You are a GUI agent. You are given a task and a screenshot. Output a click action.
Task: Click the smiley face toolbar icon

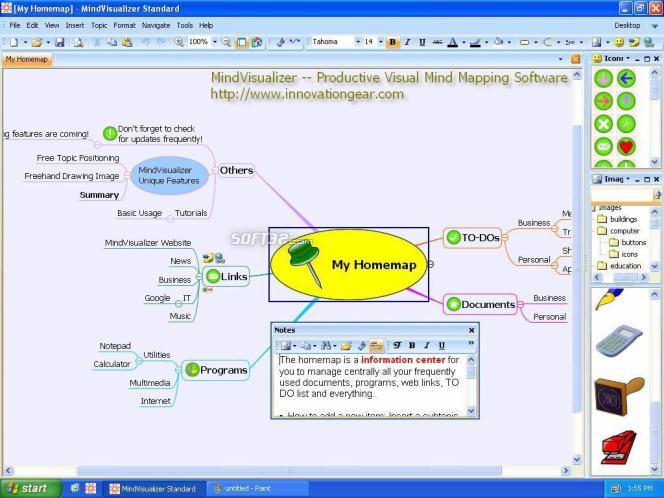[x=619, y=42]
